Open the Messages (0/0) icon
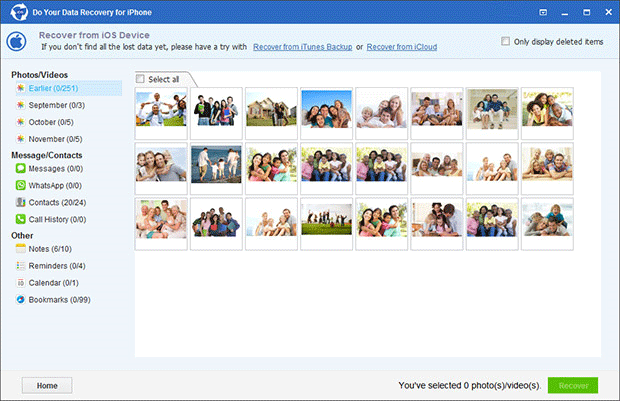 point(20,169)
